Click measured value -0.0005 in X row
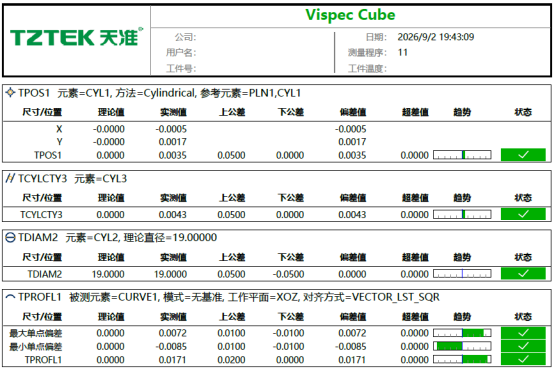Viewport: 554px width, 369px height. (171, 129)
